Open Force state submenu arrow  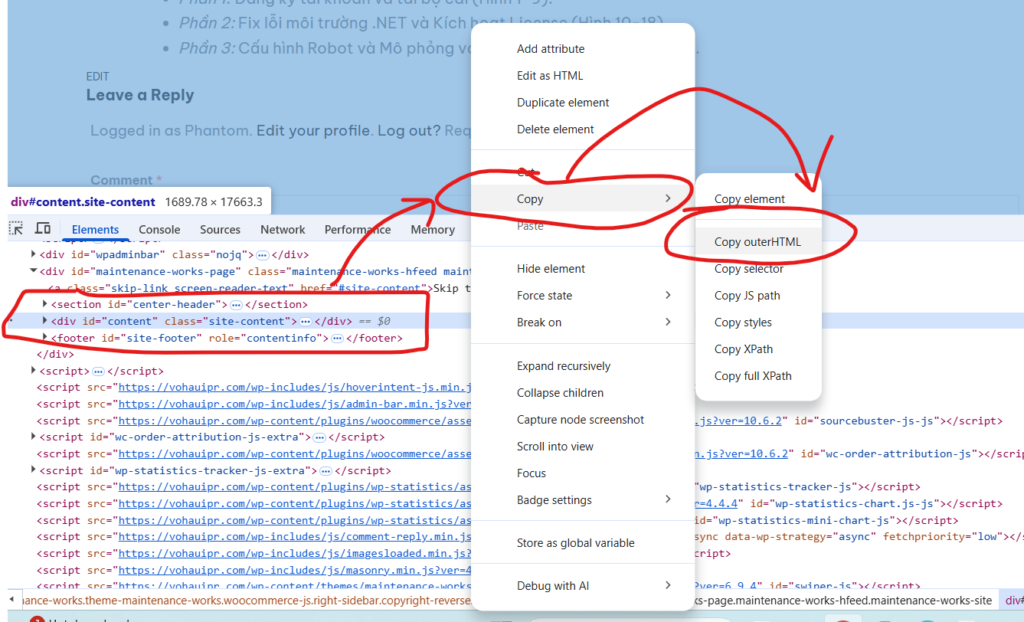coord(668,295)
